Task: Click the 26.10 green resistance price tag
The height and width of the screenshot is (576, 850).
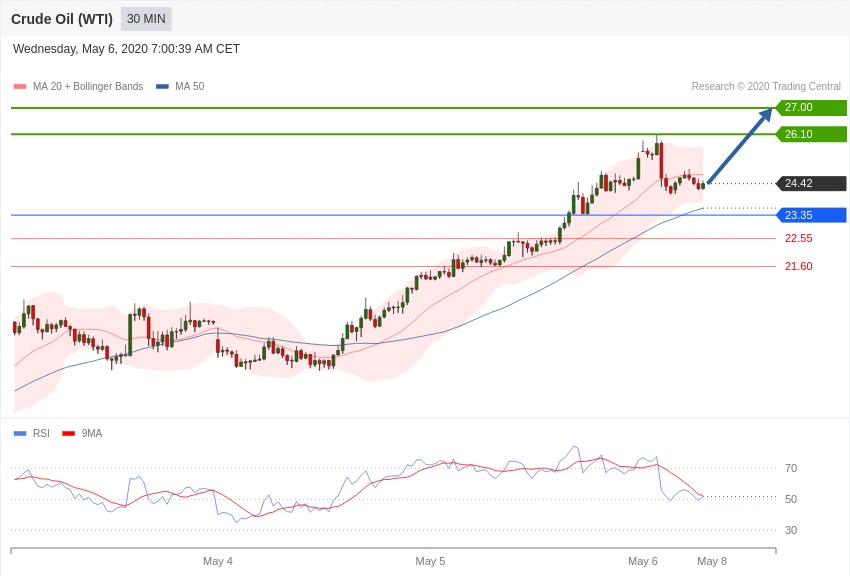Action: point(811,134)
